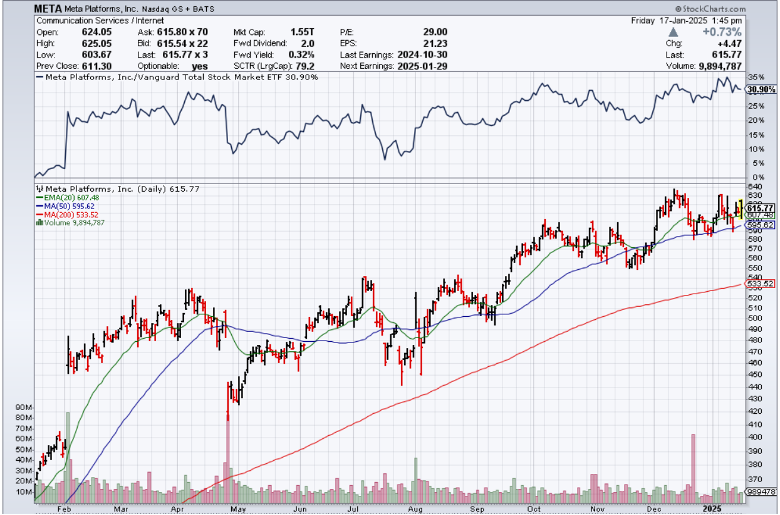Click the Volume legend bar icon
The height and width of the screenshot is (515, 780).
tap(37, 223)
